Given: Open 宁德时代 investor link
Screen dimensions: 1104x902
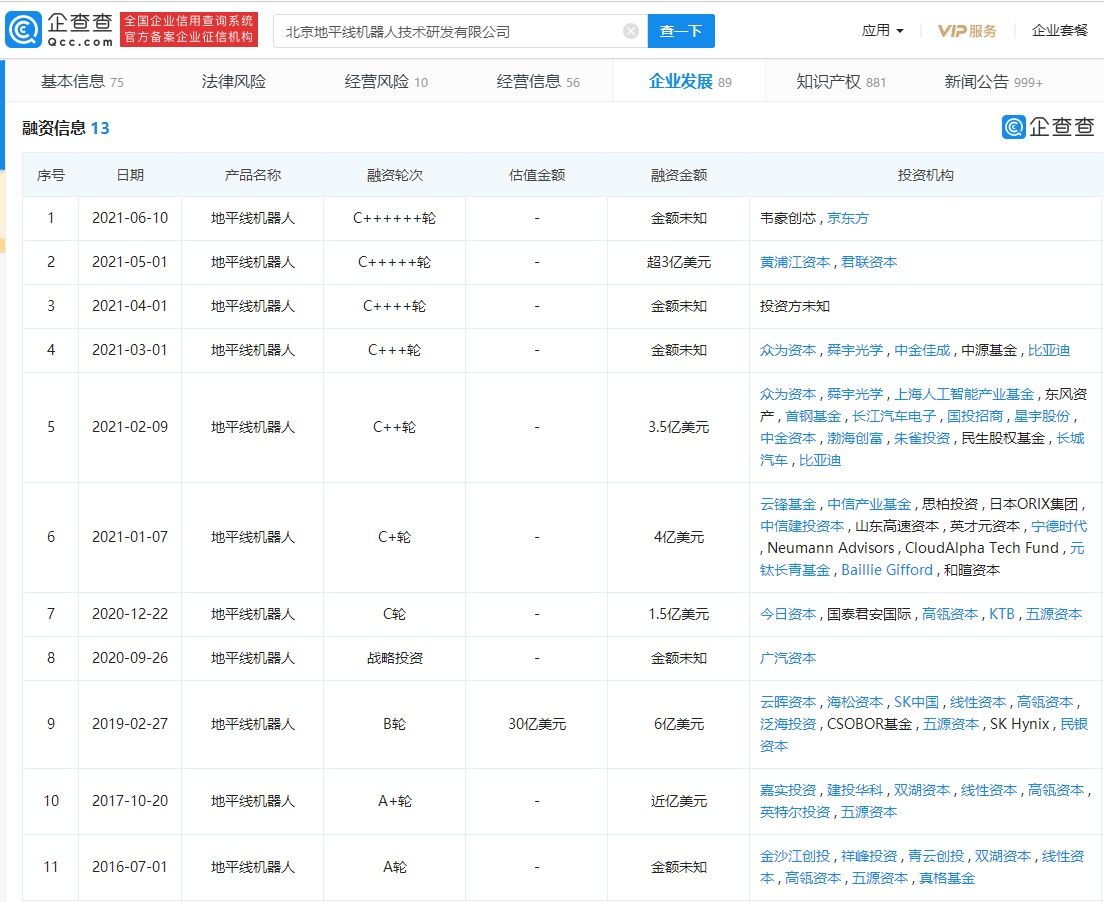Looking at the screenshot, I should 1059,526.
